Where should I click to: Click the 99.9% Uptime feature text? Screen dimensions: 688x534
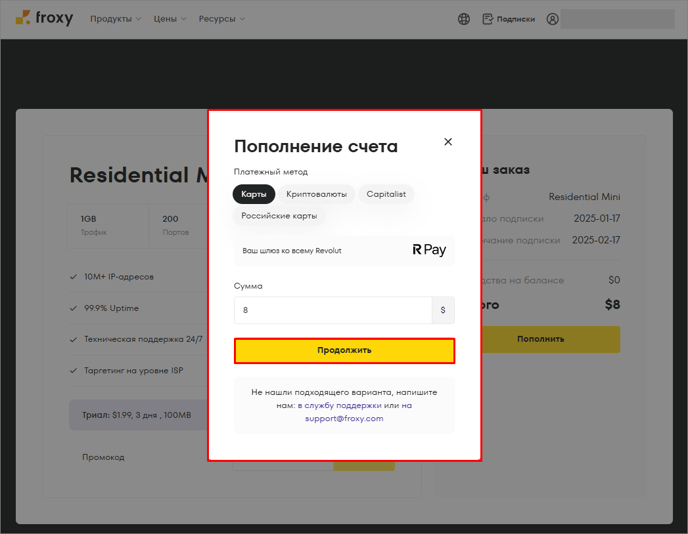point(111,308)
